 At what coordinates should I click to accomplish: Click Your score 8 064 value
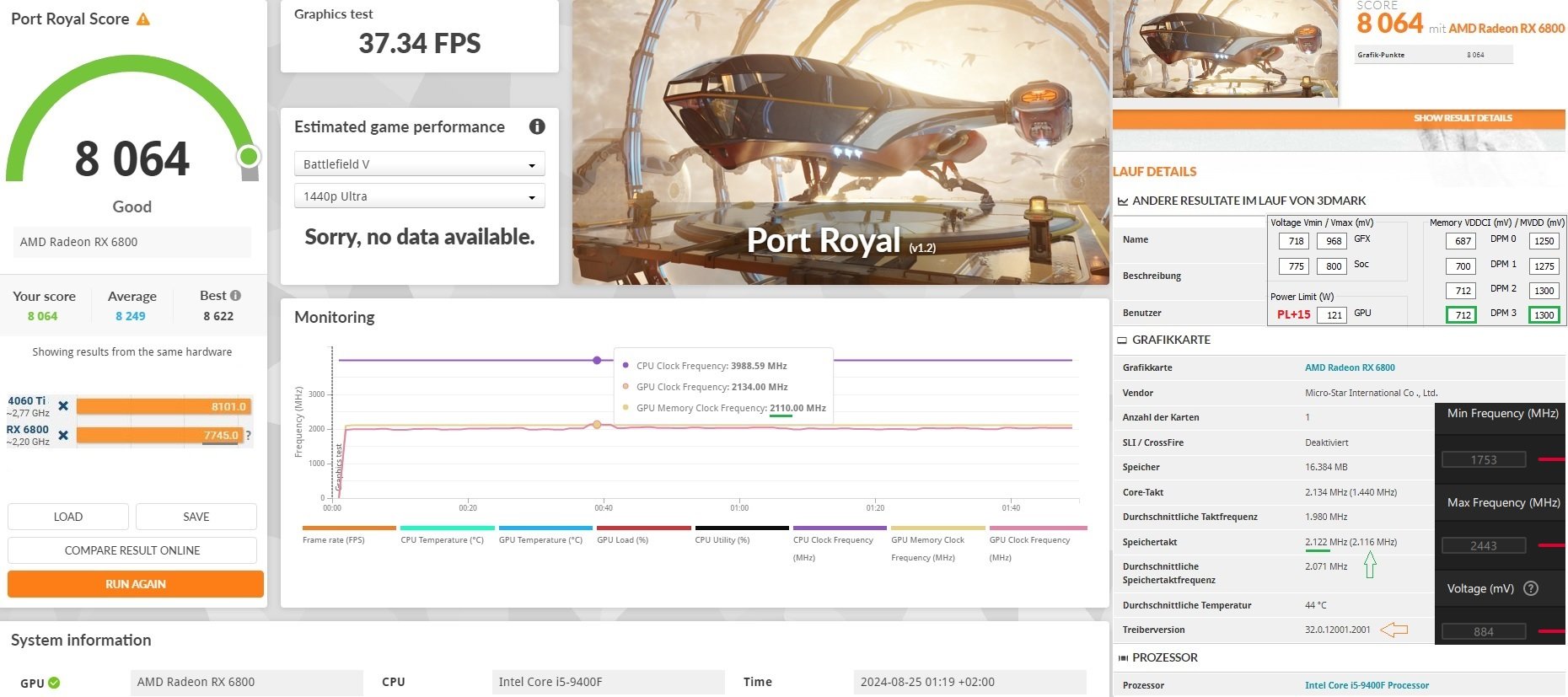[x=42, y=316]
